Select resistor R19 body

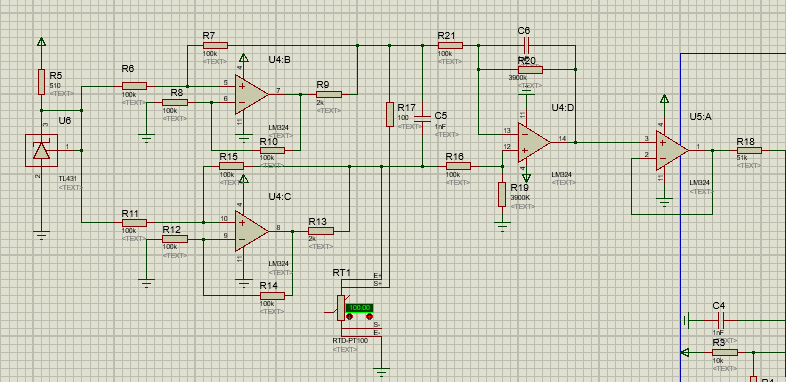click(502, 195)
